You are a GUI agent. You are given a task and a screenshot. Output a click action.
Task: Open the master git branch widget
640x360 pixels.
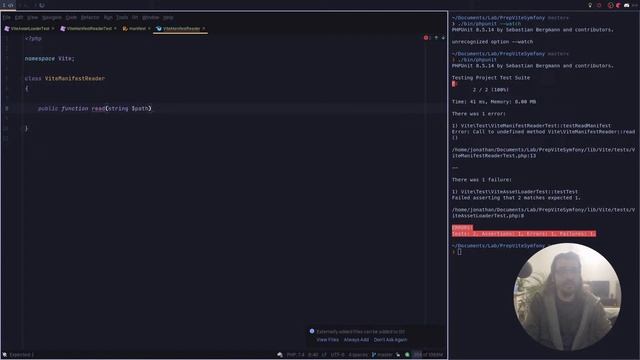click(382, 355)
